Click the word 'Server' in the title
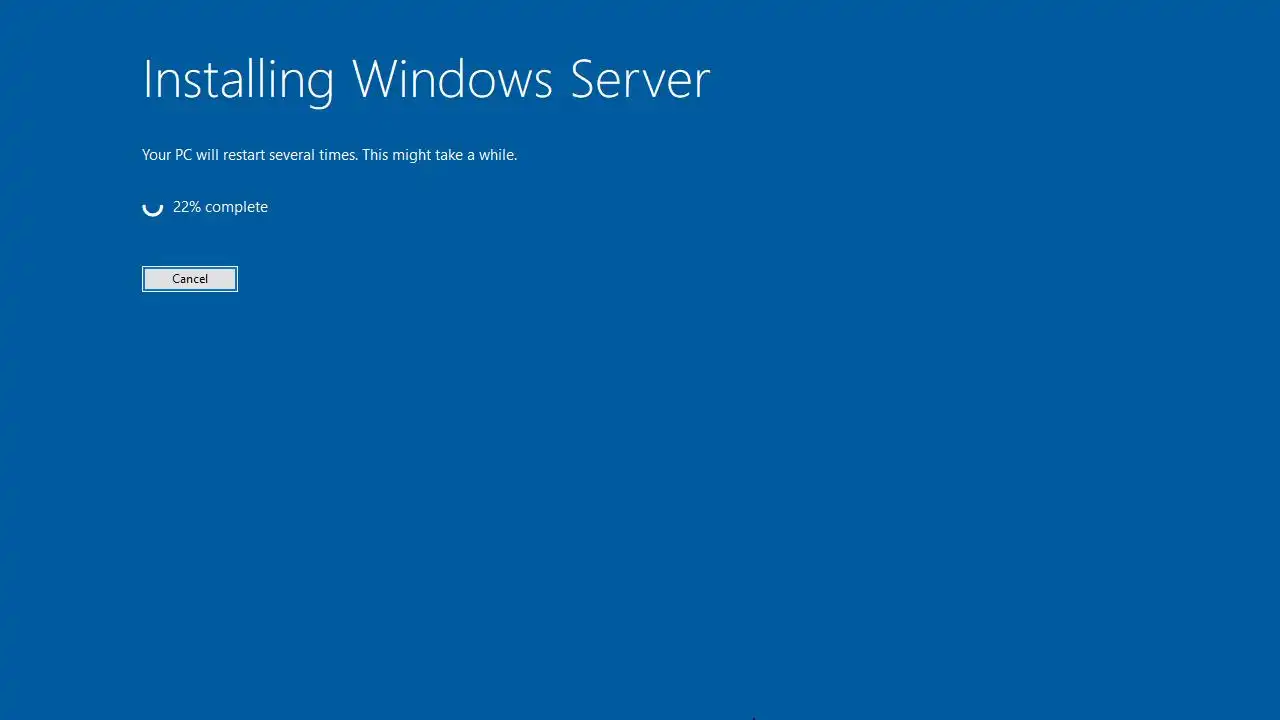The height and width of the screenshot is (720, 1280). click(x=640, y=78)
